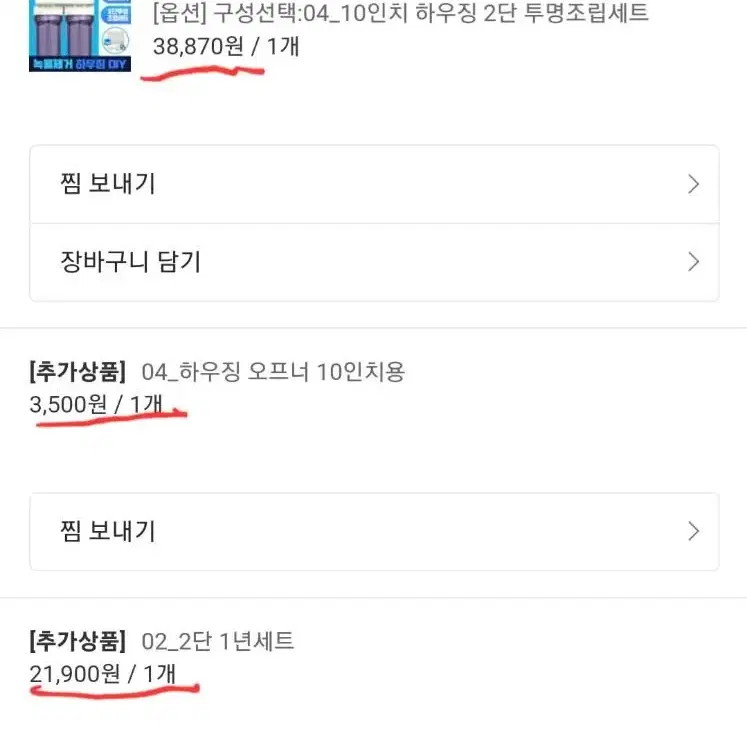Viewport: 747px width, 747px height.
Task: Tap [추가상품] label next to 02_2단 1년세트
Action: click(78, 641)
